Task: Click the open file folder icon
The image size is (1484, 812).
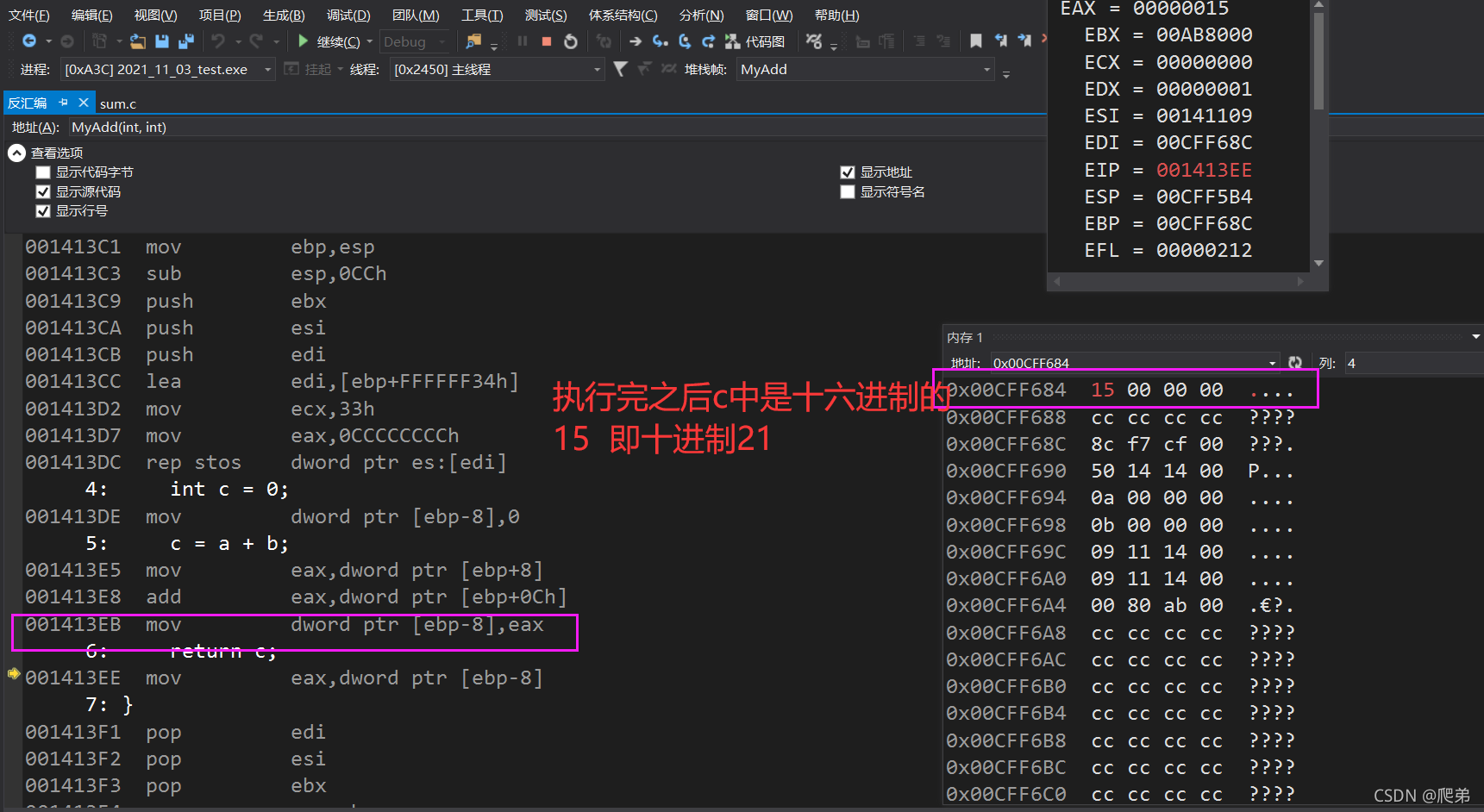Action: pyautogui.click(x=138, y=41)
